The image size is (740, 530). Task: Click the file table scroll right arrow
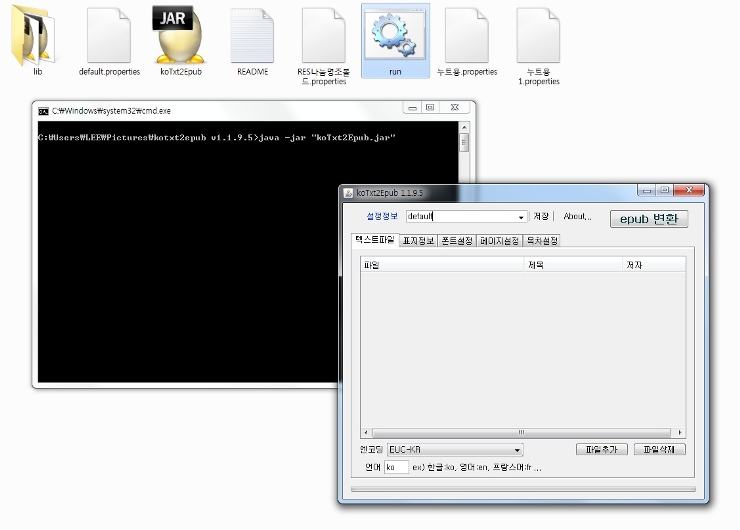[x=680, y=432]
